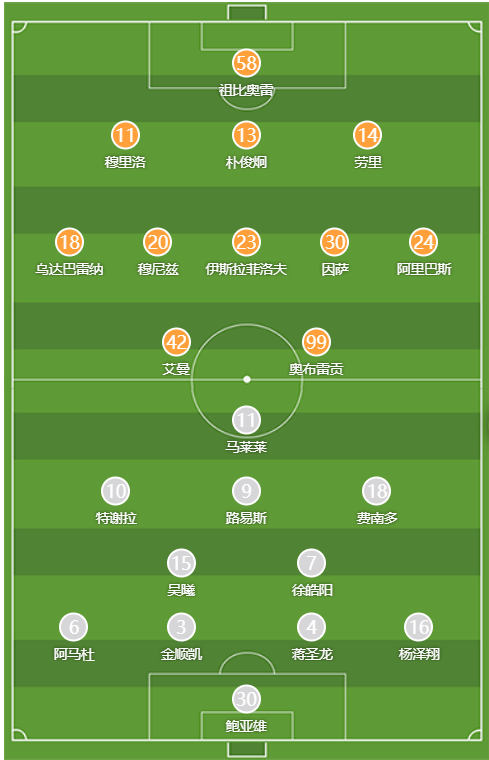Click grey goalkeeper 30 鲍亚雄
The image size is (489, 760).
point(246,698)
